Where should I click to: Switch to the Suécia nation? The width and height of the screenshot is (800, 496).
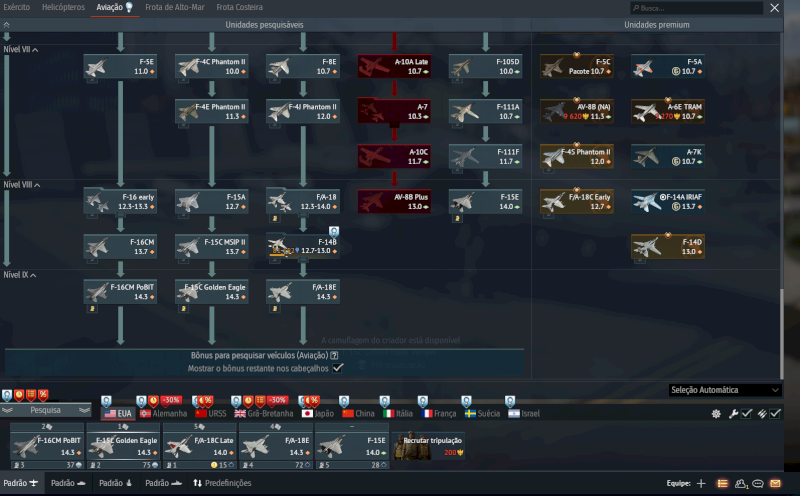[x=482, y=413]
